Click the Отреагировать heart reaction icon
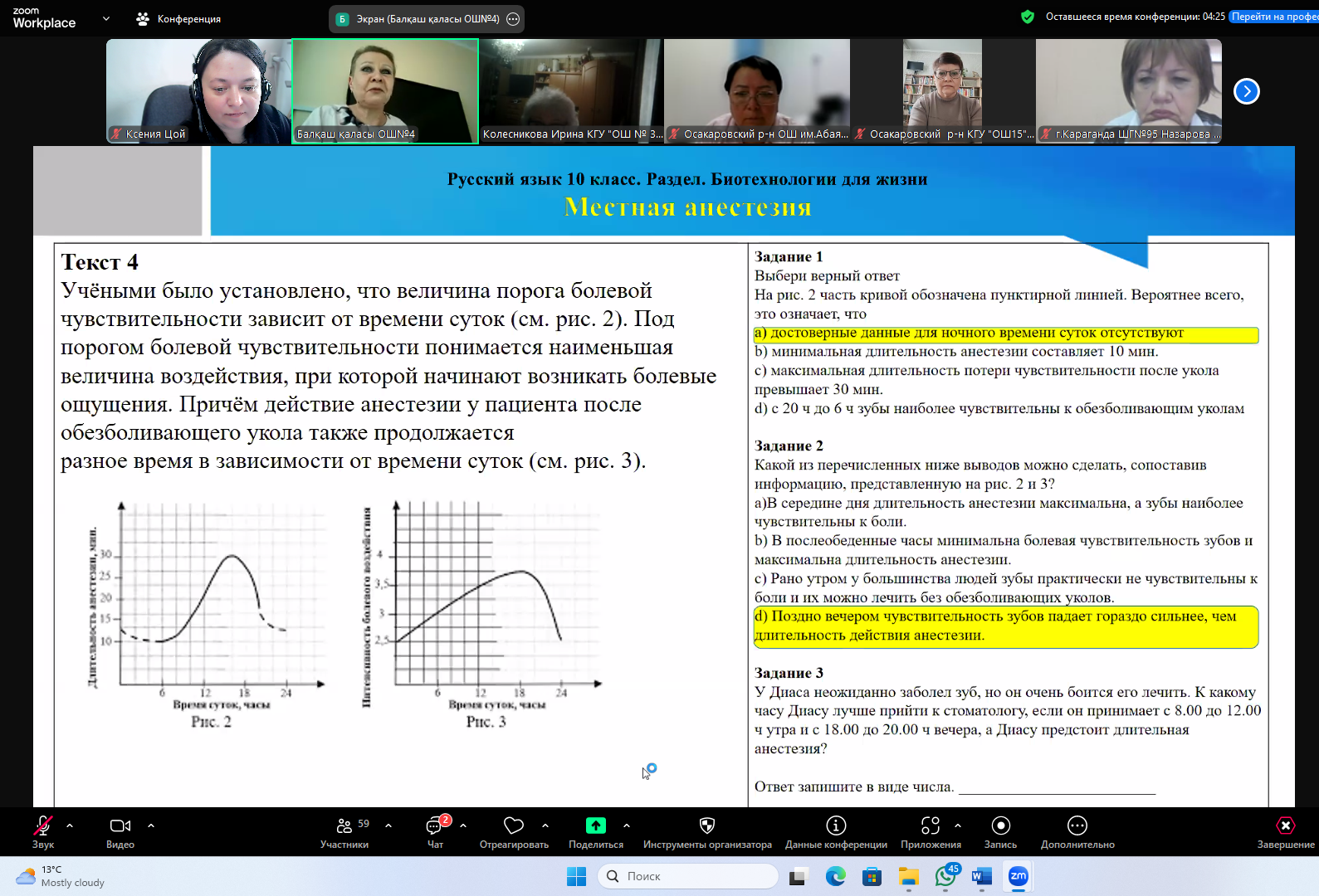Viewport: 1319px width, 896px height. tap(514, 826)
